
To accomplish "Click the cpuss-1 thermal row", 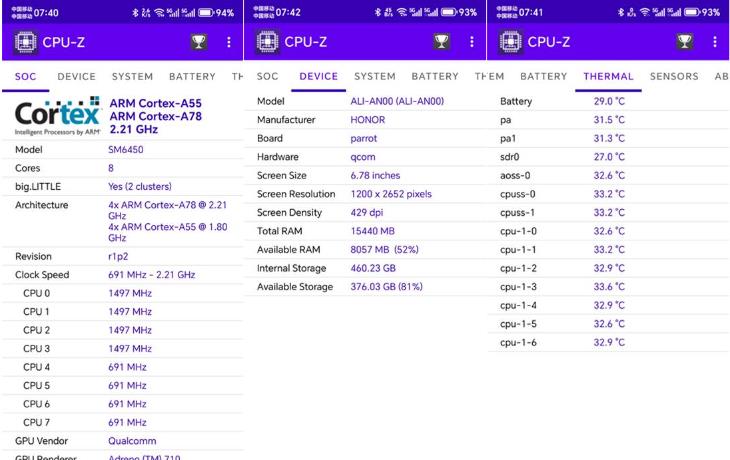I will pos(608,213).
